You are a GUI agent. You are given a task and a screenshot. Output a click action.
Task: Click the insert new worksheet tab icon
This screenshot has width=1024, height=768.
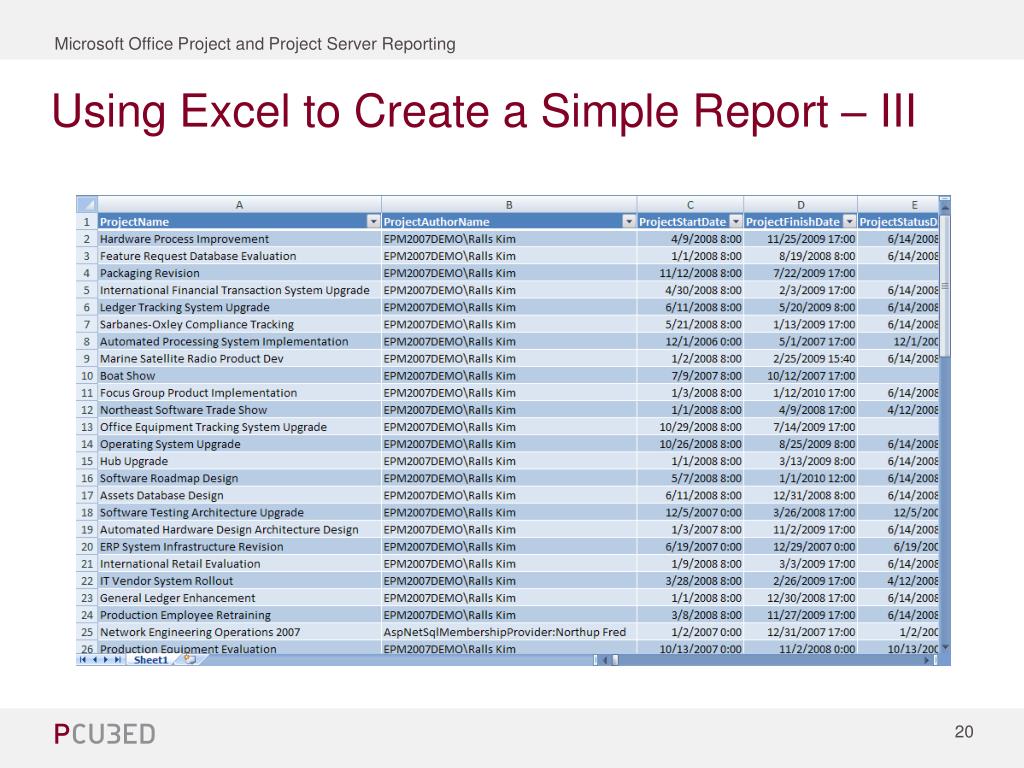pos(190,660)
